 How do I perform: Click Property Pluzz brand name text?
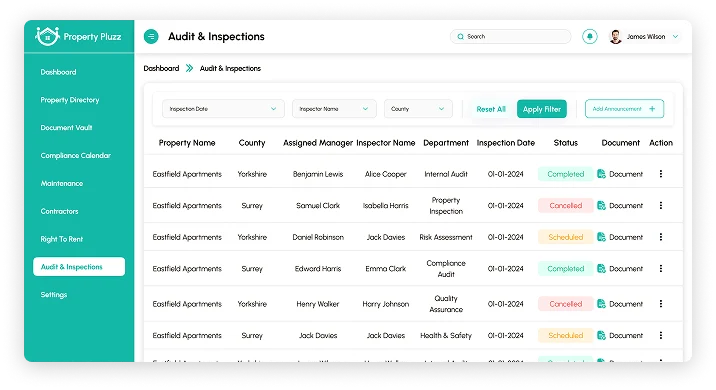click(x=92, y=37)
